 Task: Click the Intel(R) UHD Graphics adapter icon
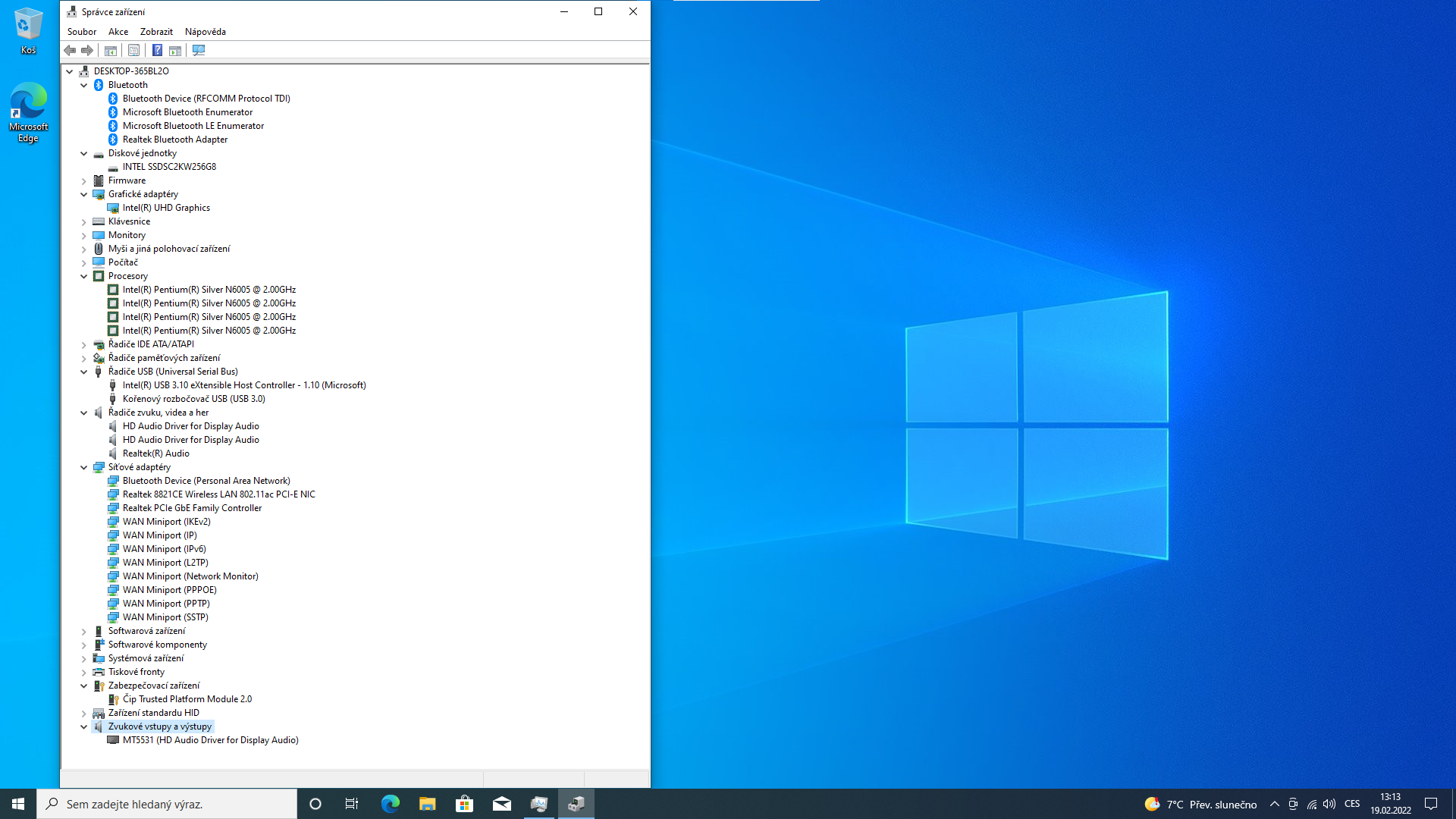point(113,208)
